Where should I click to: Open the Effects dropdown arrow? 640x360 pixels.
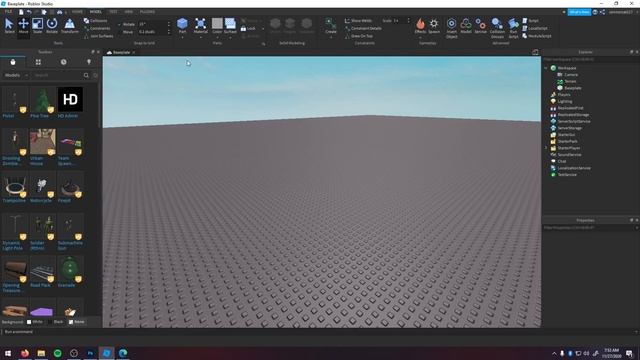[420, 37]
